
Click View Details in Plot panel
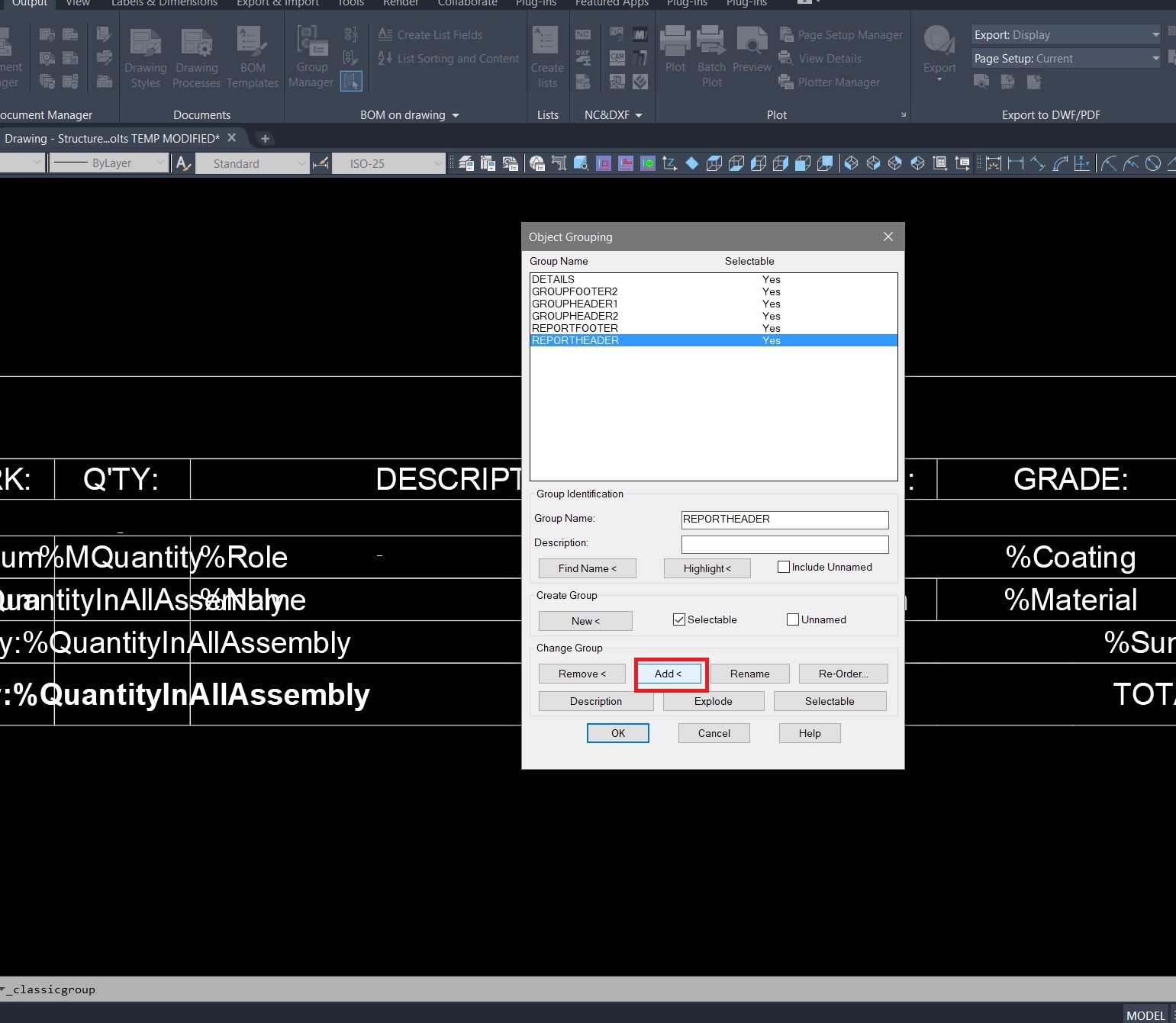(x=820, y=59)
